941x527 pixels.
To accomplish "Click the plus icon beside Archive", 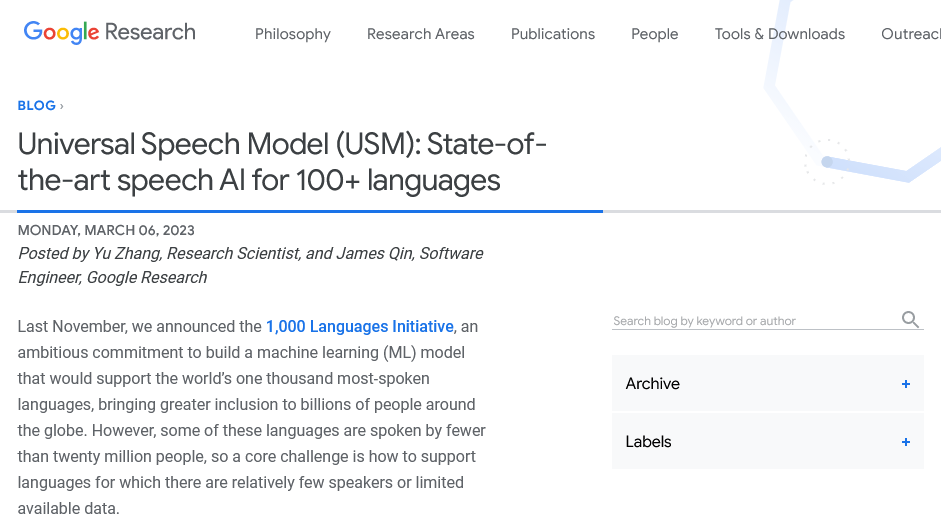I will (x=906, y=384).
